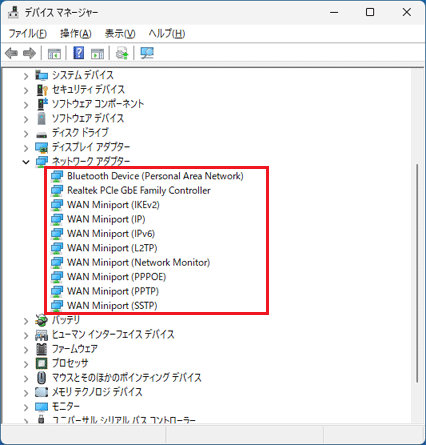Click the プロセッサ category icon
The height and width of the screenshot is (445, 426).
click(x=42, y=363)
